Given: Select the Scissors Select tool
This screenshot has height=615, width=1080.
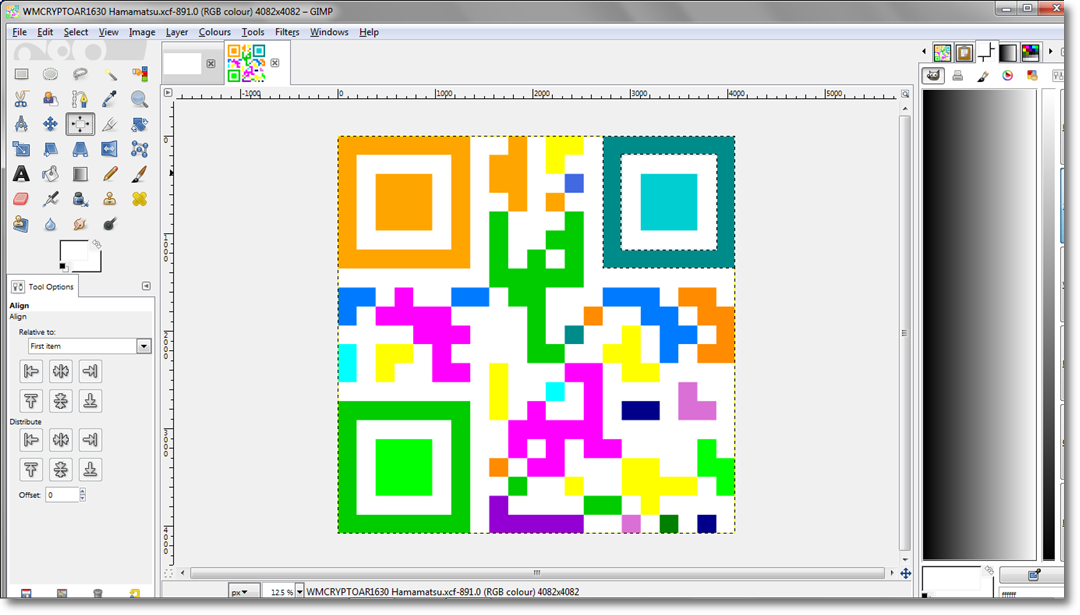Looking at the screenshot, I should 21,99.
